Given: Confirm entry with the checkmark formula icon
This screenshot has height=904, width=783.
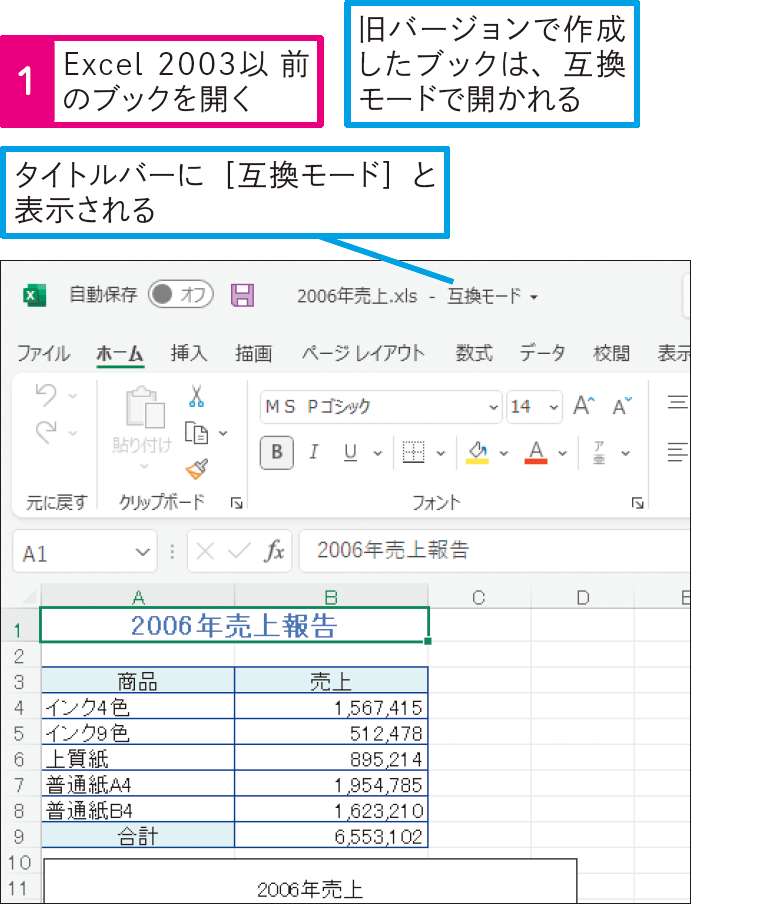Looking at the screenshot, I should pos(239,552).
